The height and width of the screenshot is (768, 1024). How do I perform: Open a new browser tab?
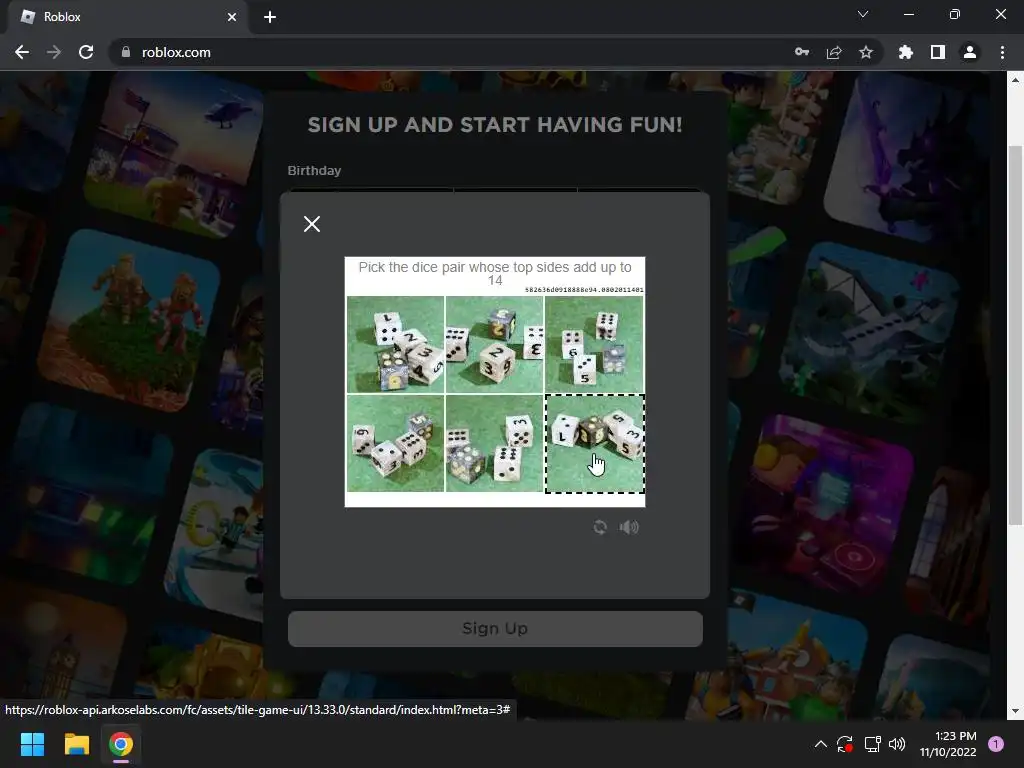[x=270, y=17]
